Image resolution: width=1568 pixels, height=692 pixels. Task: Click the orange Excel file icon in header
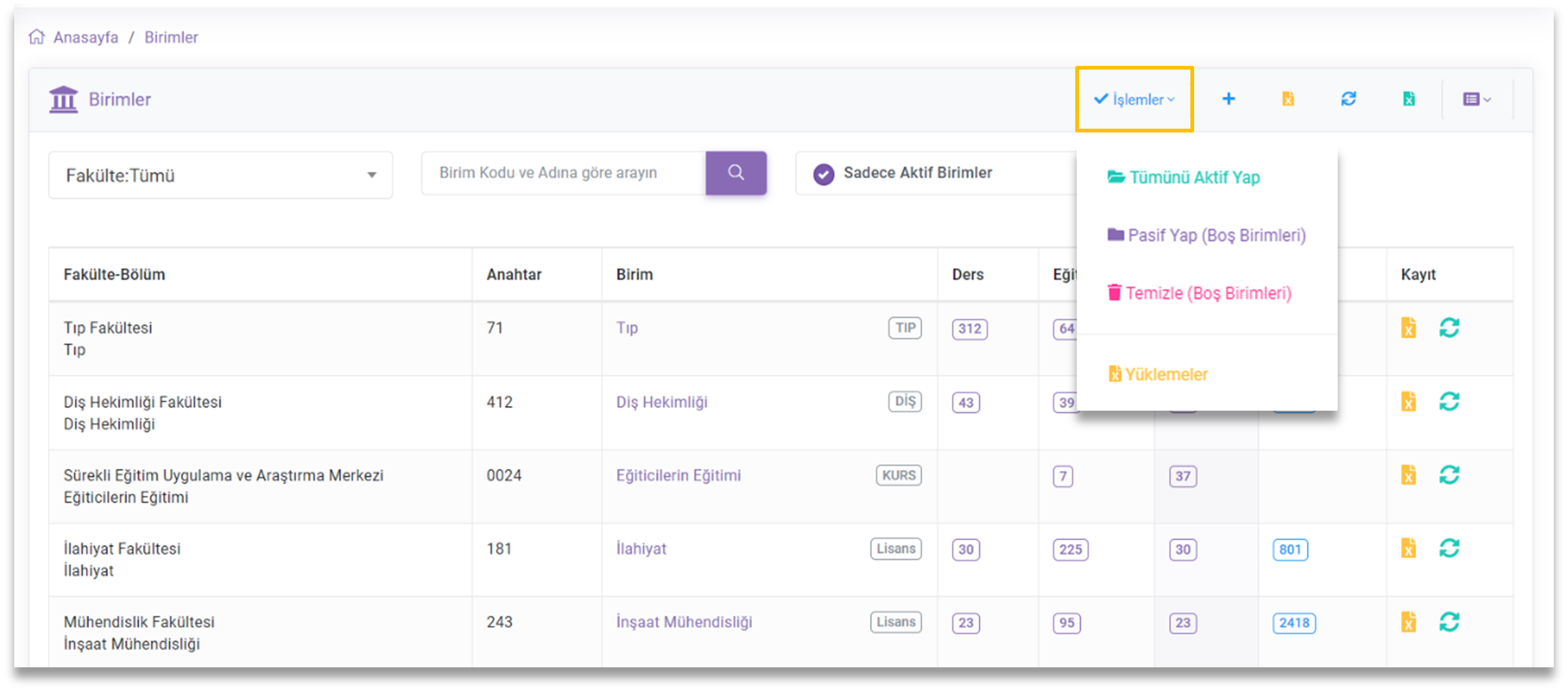tap(1288, 99)
